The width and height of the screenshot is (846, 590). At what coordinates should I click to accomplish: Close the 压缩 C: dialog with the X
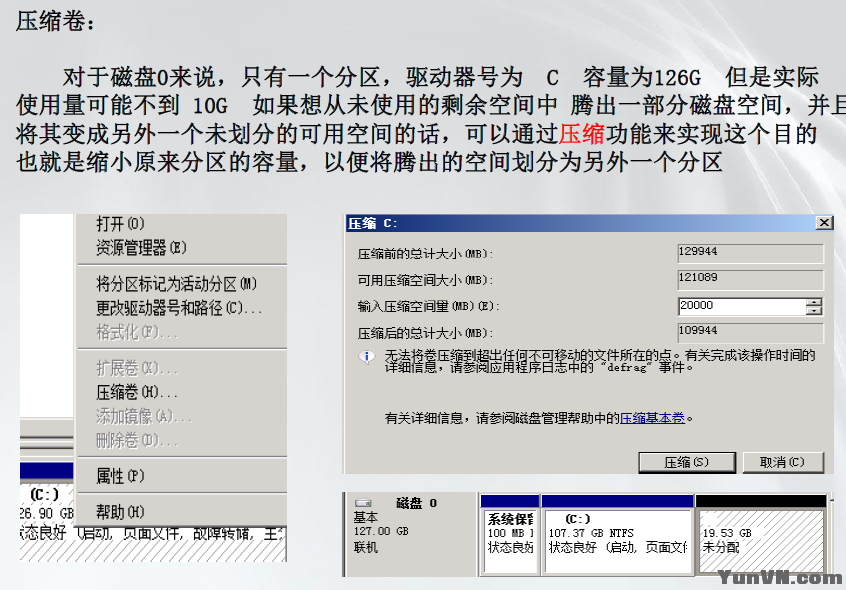[825, 222]
